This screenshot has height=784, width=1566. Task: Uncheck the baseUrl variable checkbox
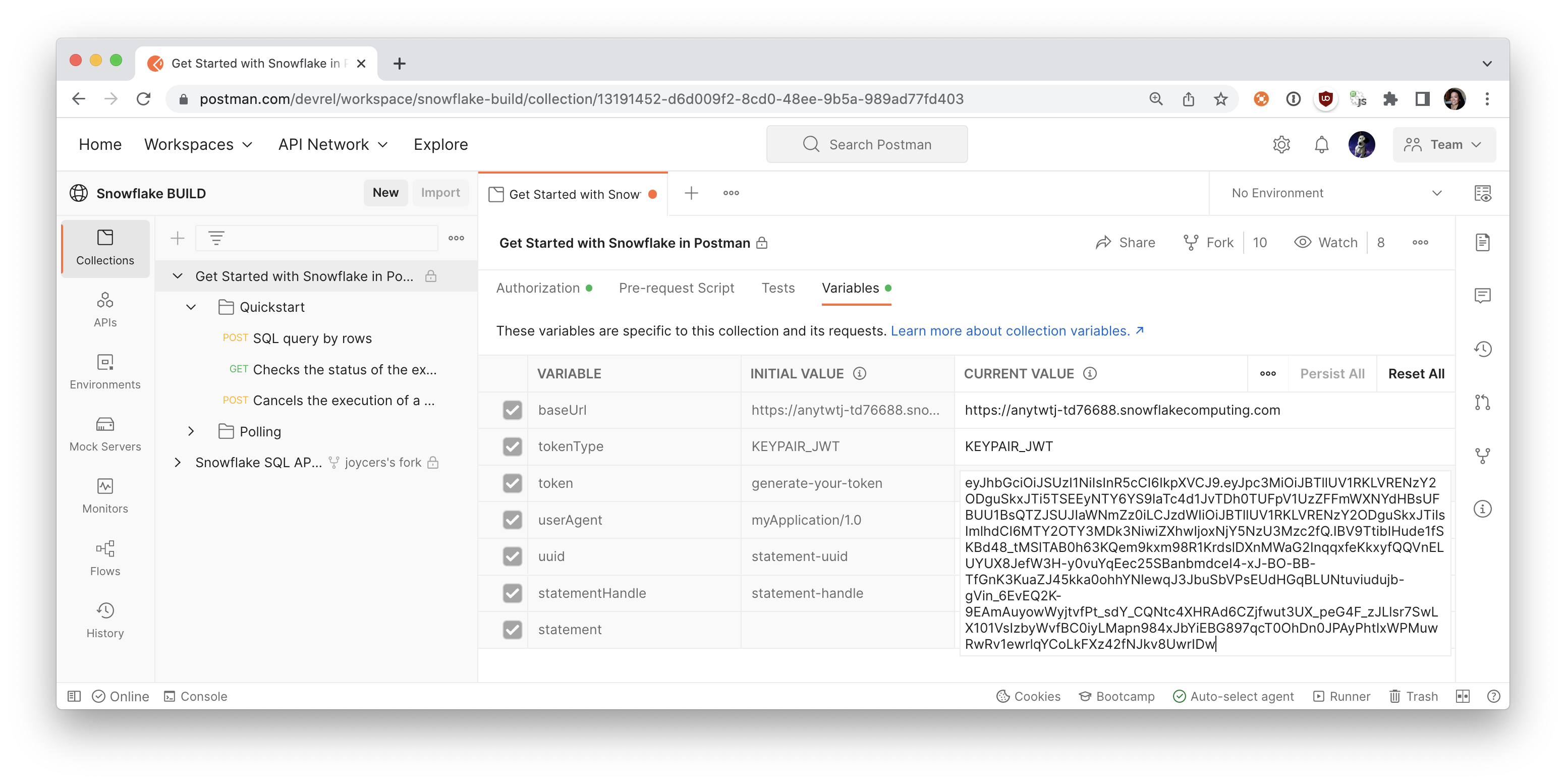point(512,410)
